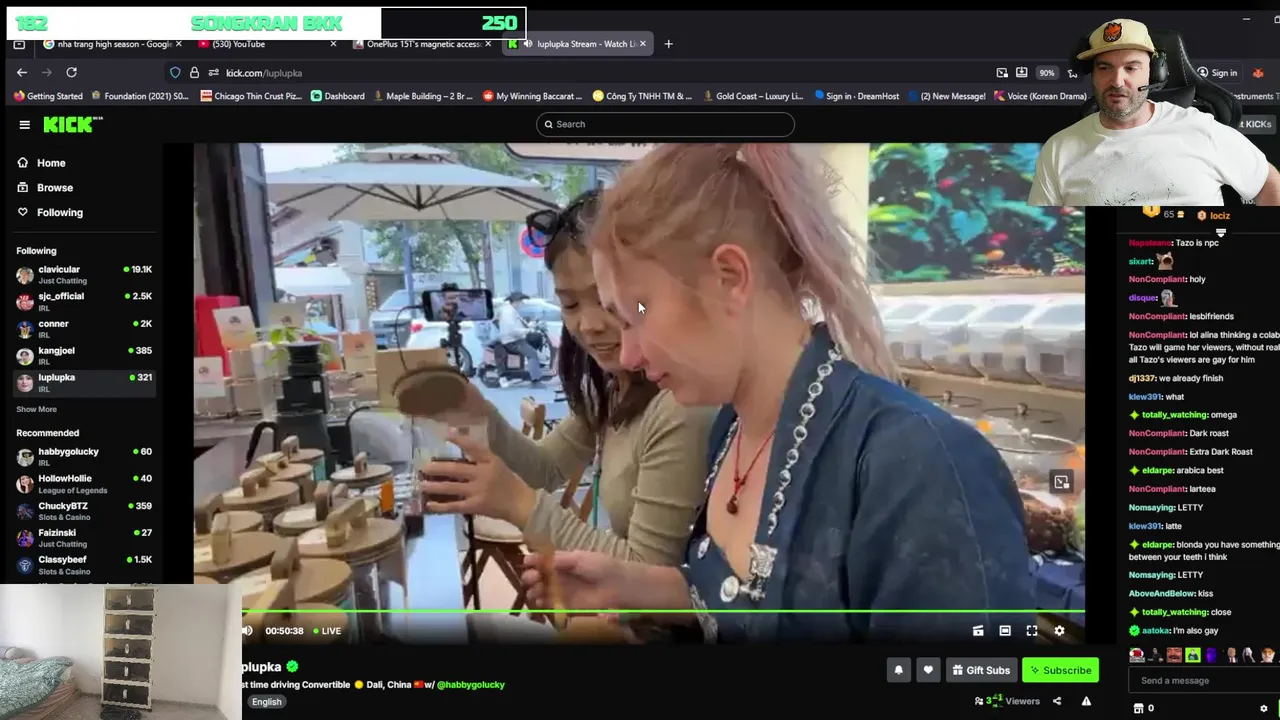Click the shield tracking protection icon
Image resolution: width=1280 pixels, height=720 pixels.
[175, 73]
